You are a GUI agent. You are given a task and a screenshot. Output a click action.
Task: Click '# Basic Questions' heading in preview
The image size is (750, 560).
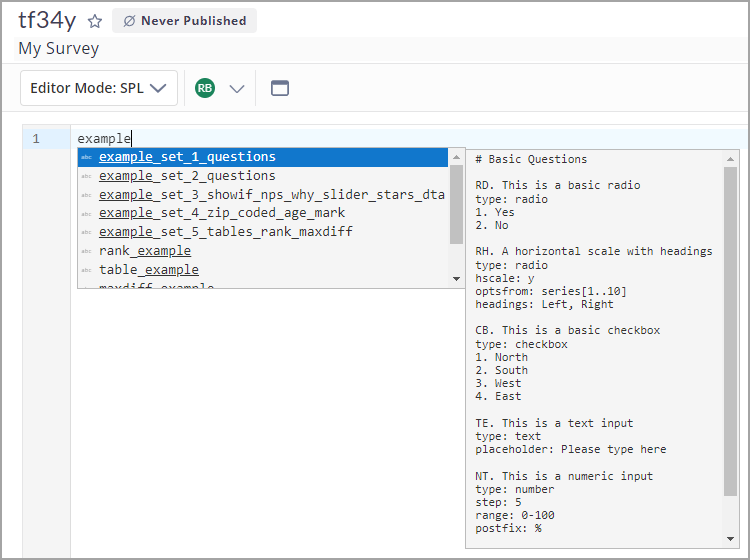[x=531, y=159]
